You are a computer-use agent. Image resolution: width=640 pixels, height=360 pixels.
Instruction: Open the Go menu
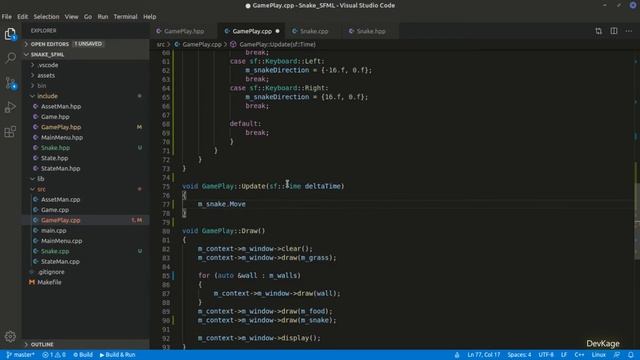(x=88, y=17)
